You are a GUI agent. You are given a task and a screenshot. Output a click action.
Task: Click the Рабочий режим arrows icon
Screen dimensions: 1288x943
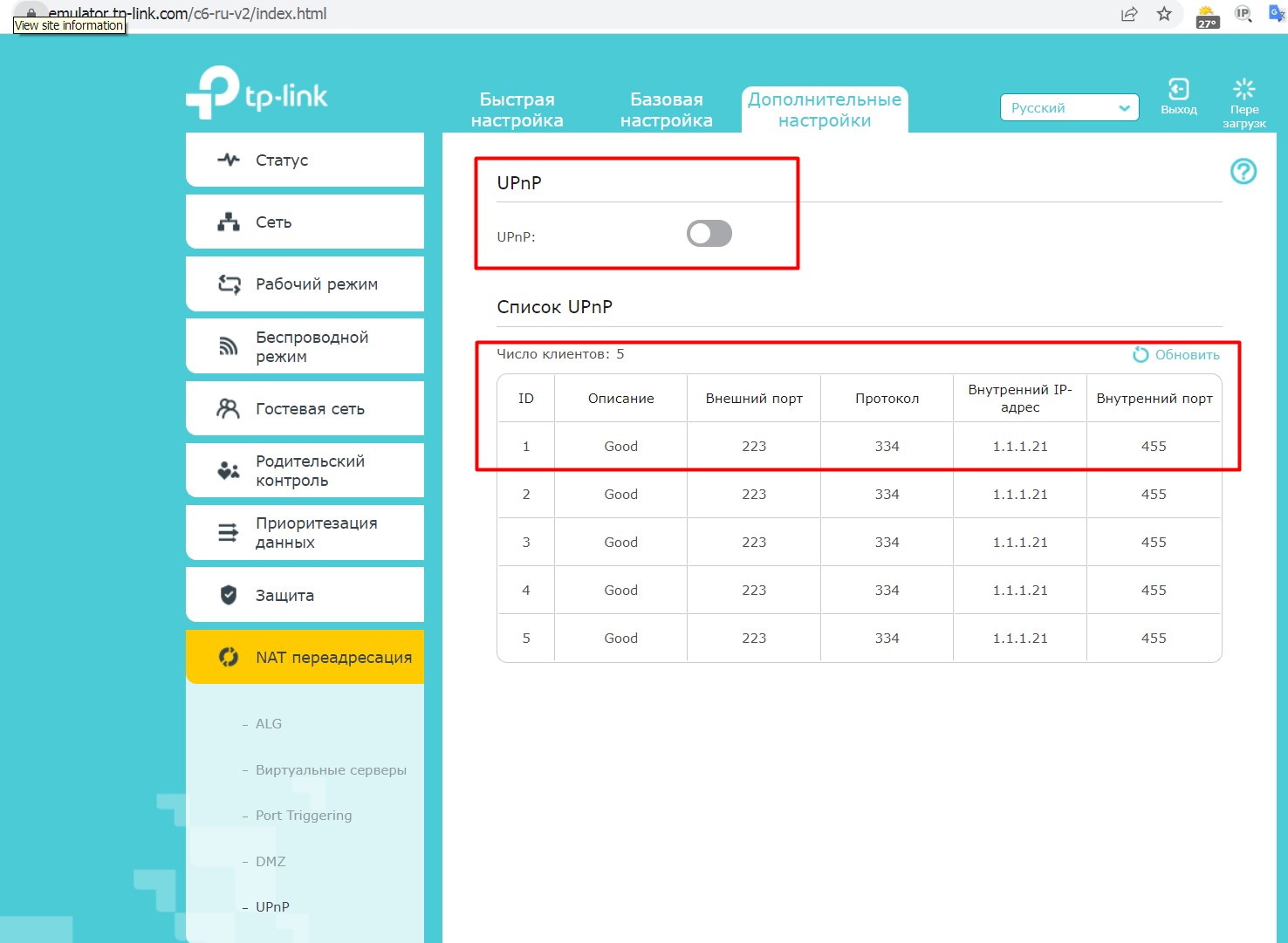click(x=229, y=284)
